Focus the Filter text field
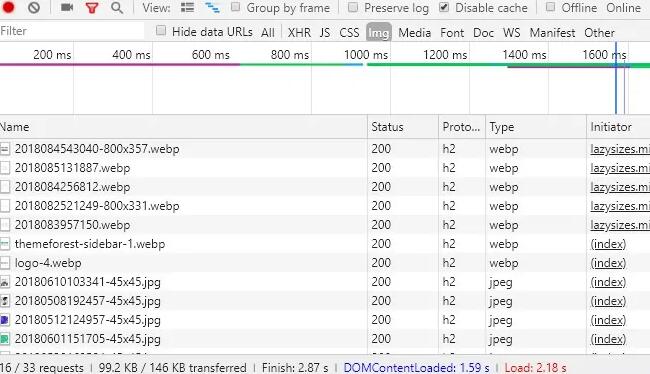Screen dimensions: 650x374 pos(72,31)
